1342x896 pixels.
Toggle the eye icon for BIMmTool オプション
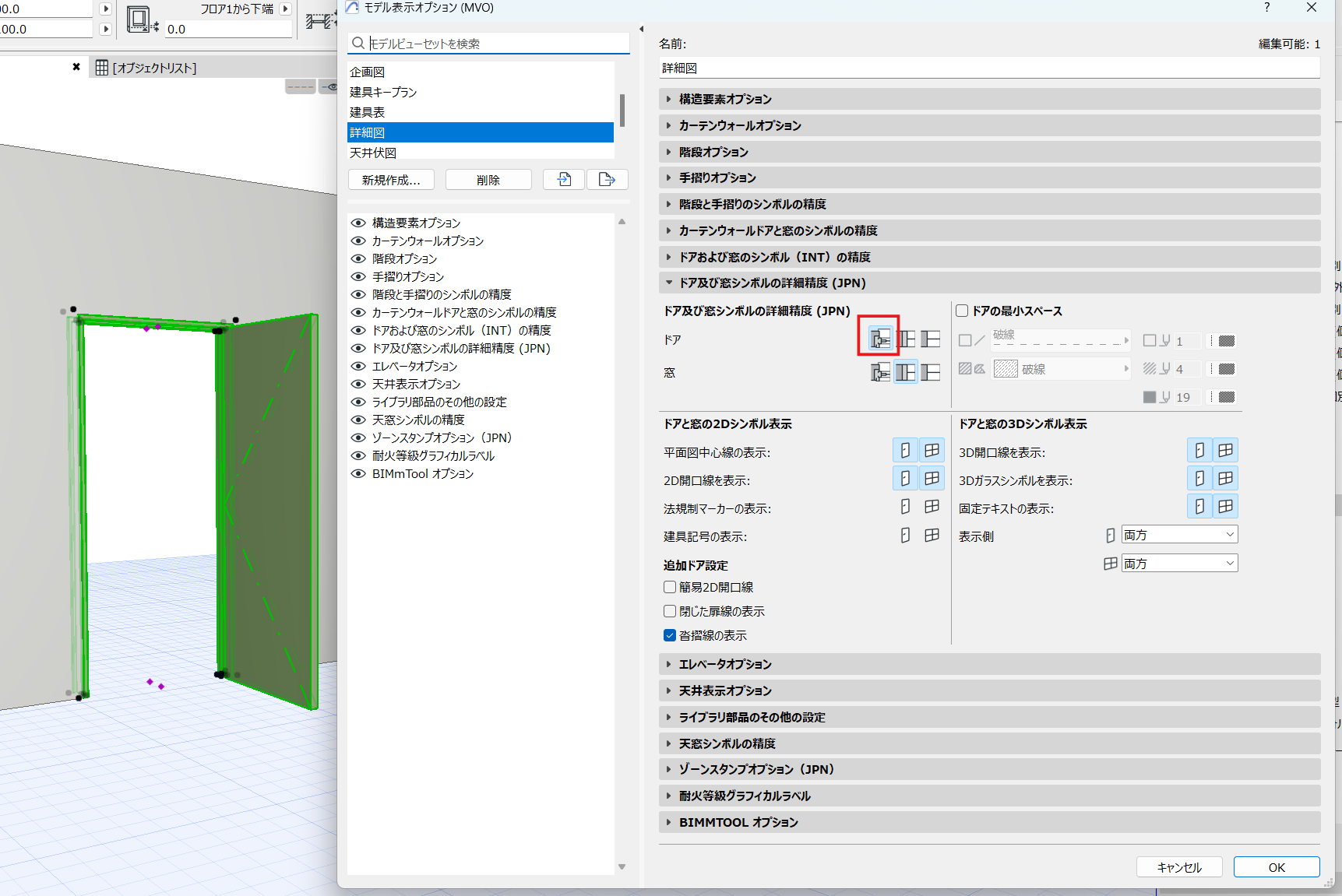[358, 473]
